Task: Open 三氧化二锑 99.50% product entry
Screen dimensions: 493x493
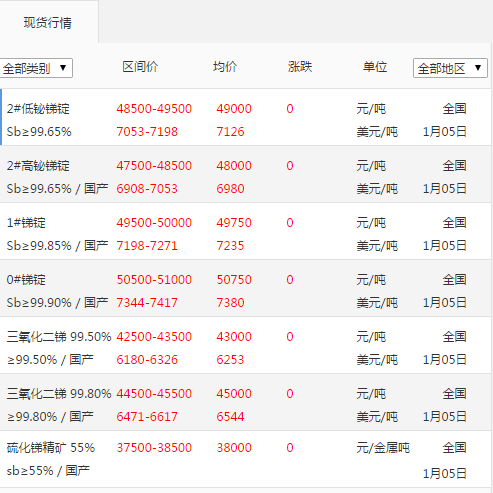Action: (59, 337)
